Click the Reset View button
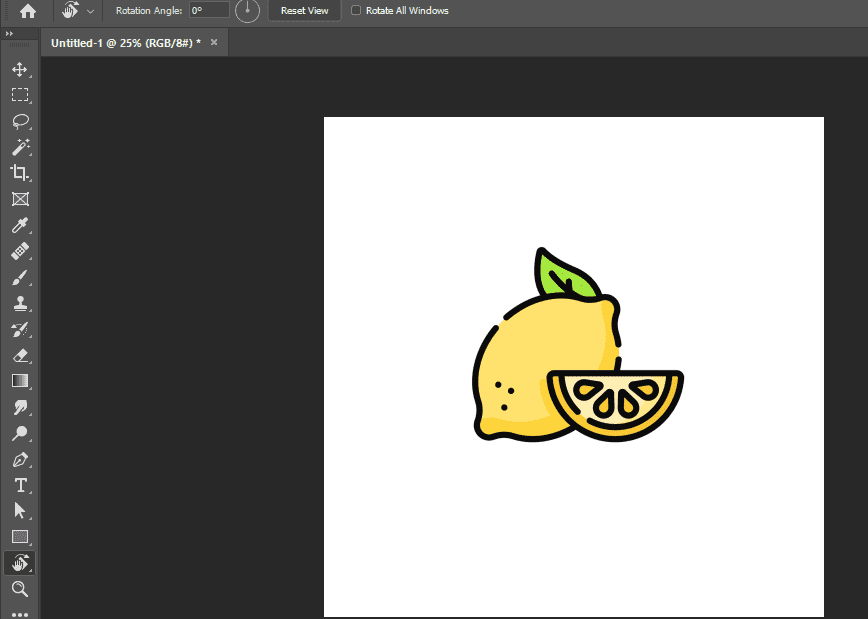Viewport: 868px width, 619px height. tap(304, 11)
